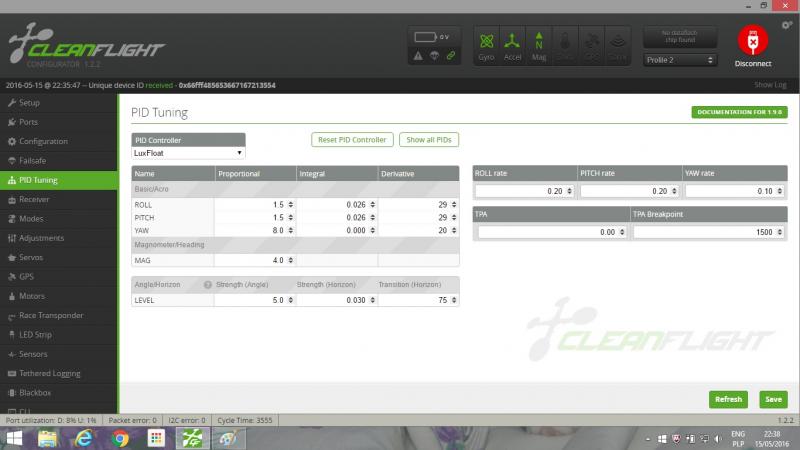The width and height of the screenshot is (800, 450).
Task: Save the PID tuning settings
Action: click(x=773, y=399)
